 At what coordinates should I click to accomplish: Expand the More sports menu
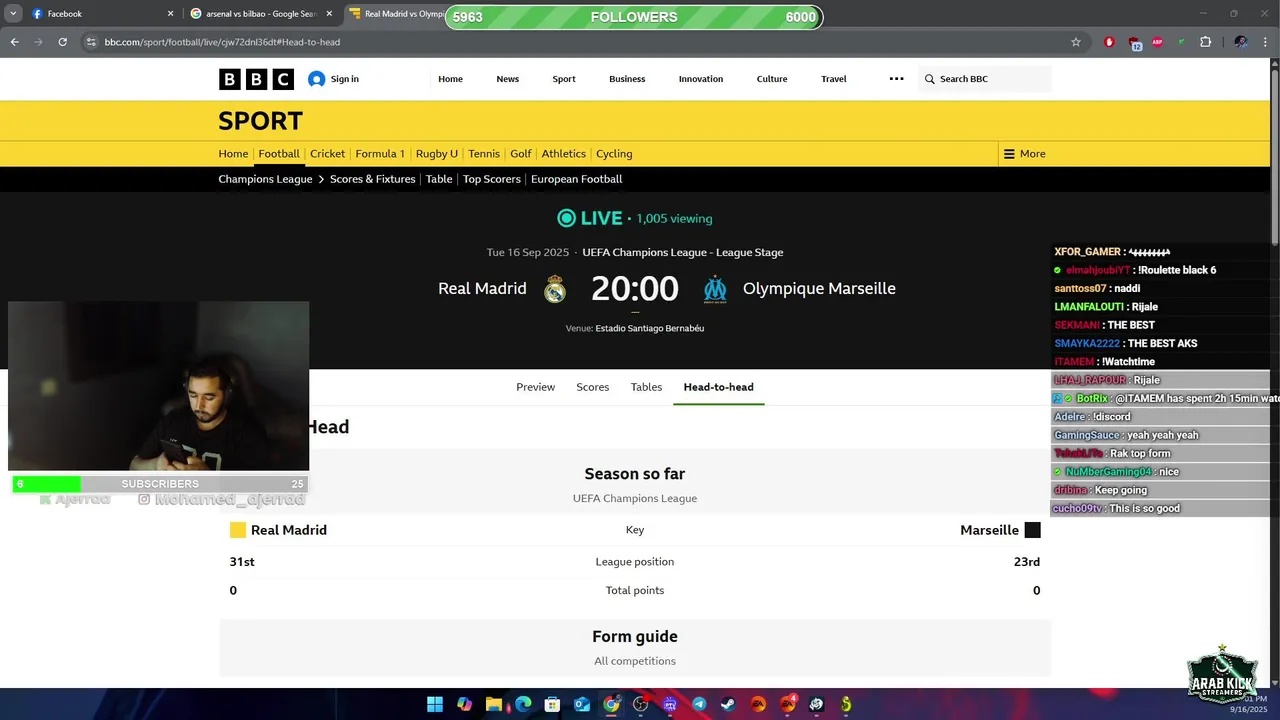[x=1025, y=154]
